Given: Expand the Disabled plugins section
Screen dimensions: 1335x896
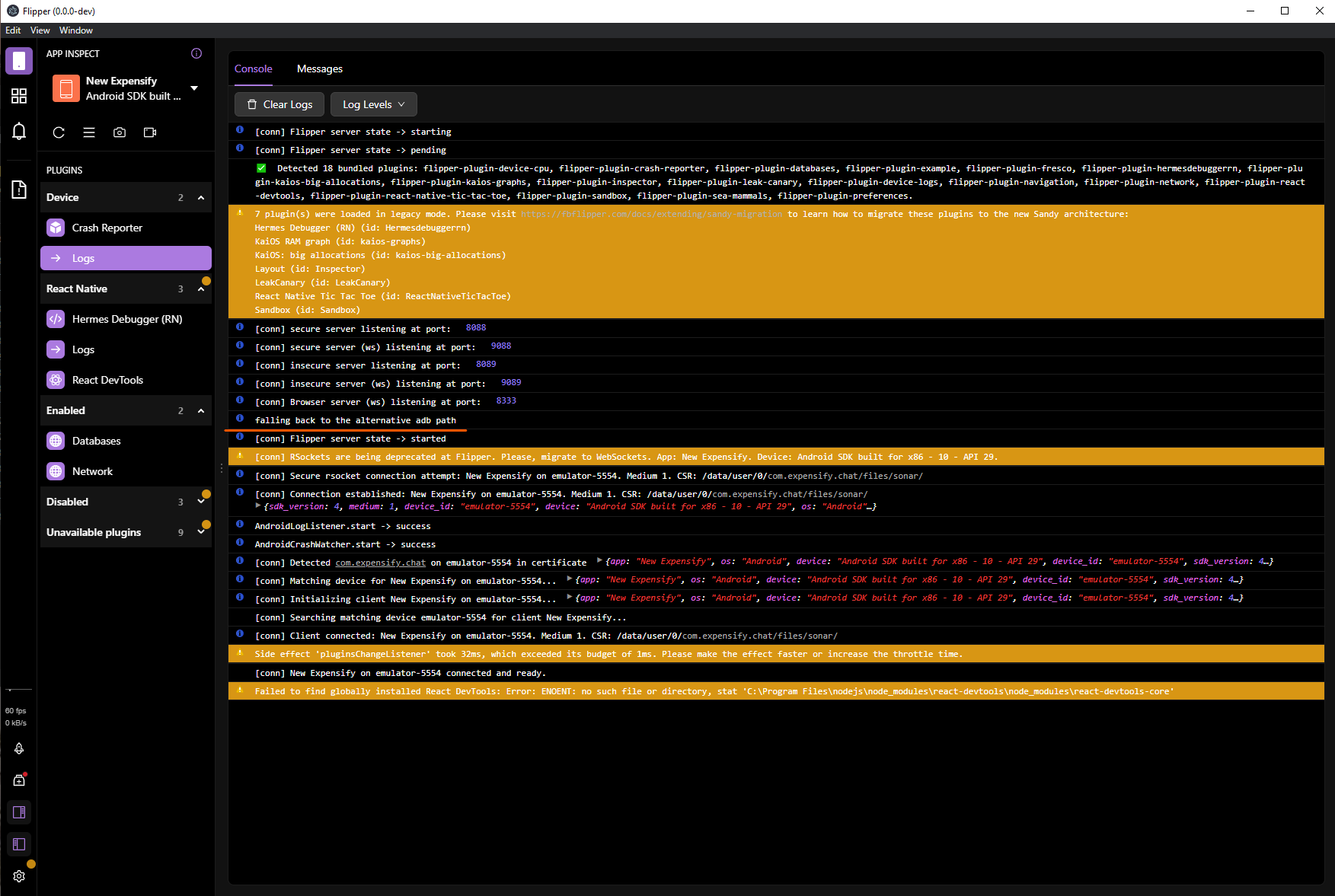Looking at the screenshot, I should tap(126, 502).
